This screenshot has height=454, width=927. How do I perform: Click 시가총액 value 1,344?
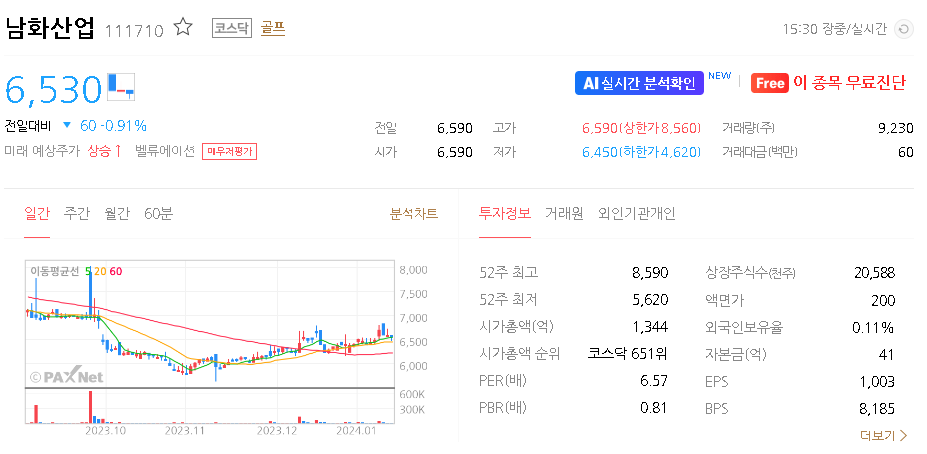point(650,327)
